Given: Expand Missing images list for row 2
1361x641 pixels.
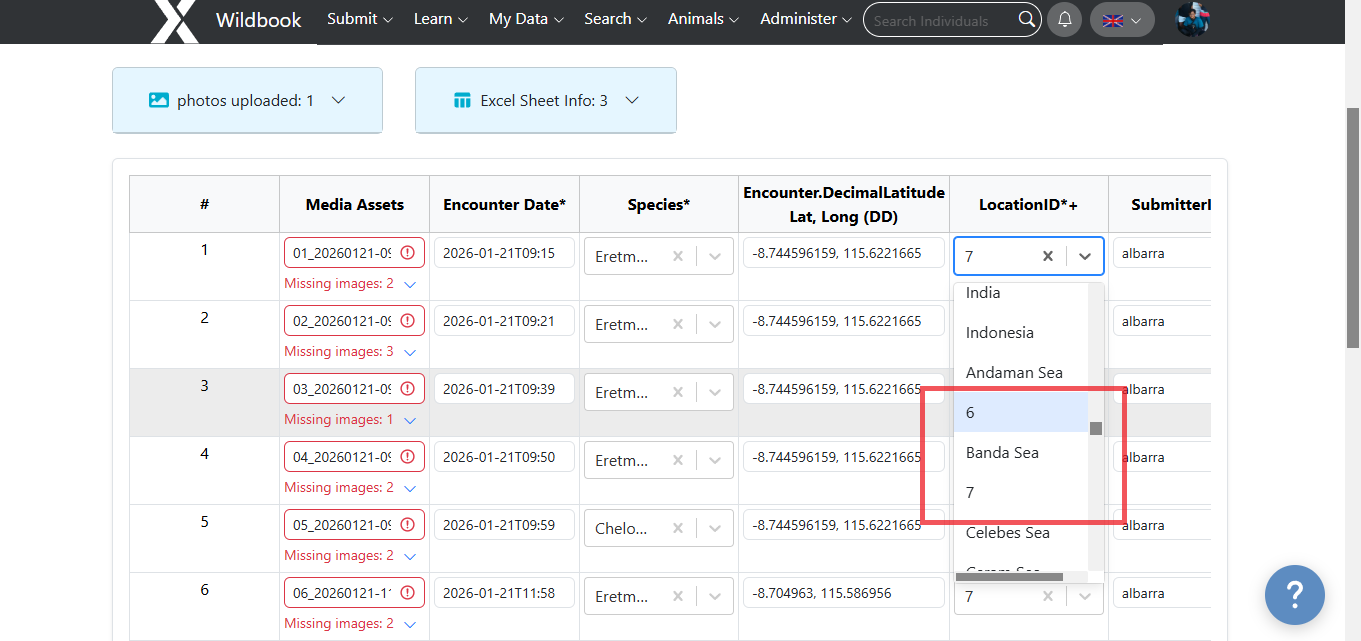Looking at the screenshot, I should point(410,352).
